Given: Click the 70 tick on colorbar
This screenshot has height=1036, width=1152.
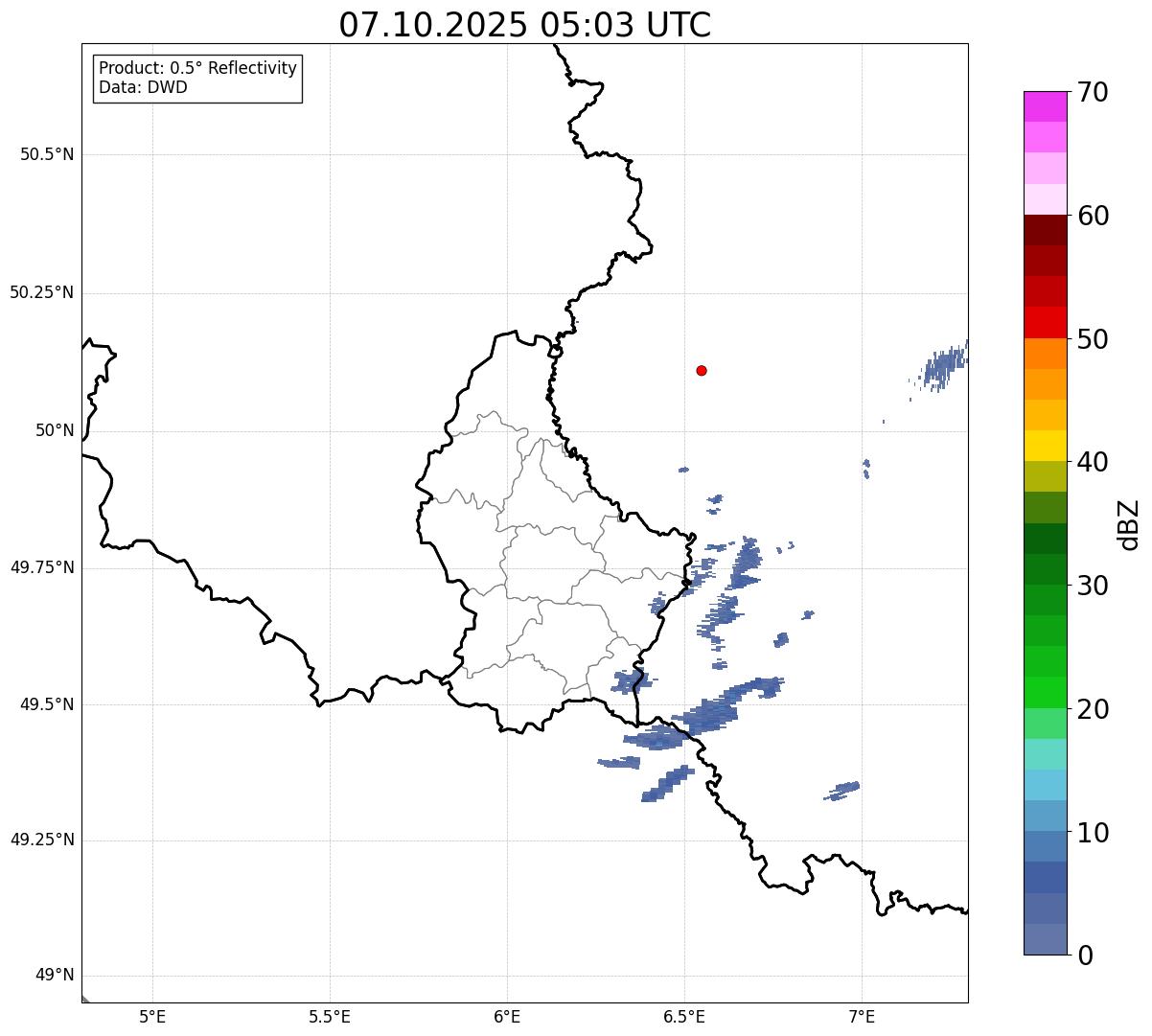Looking at the screenshot, I should pyautogui.click(x=1094, y=92).
